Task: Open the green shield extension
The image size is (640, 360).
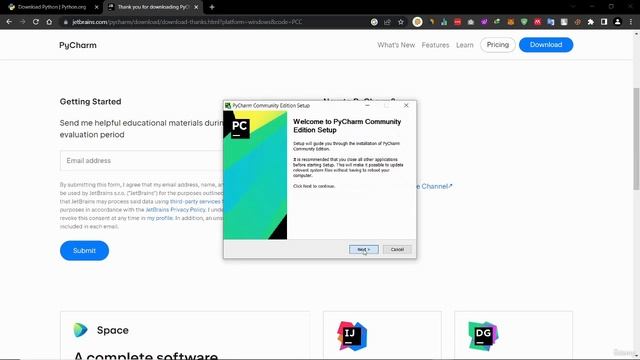Action: click(524, 22)
